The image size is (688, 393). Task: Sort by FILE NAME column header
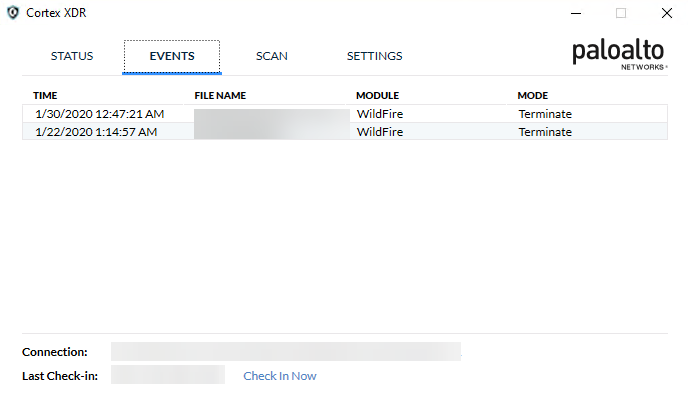pos(220,96)
